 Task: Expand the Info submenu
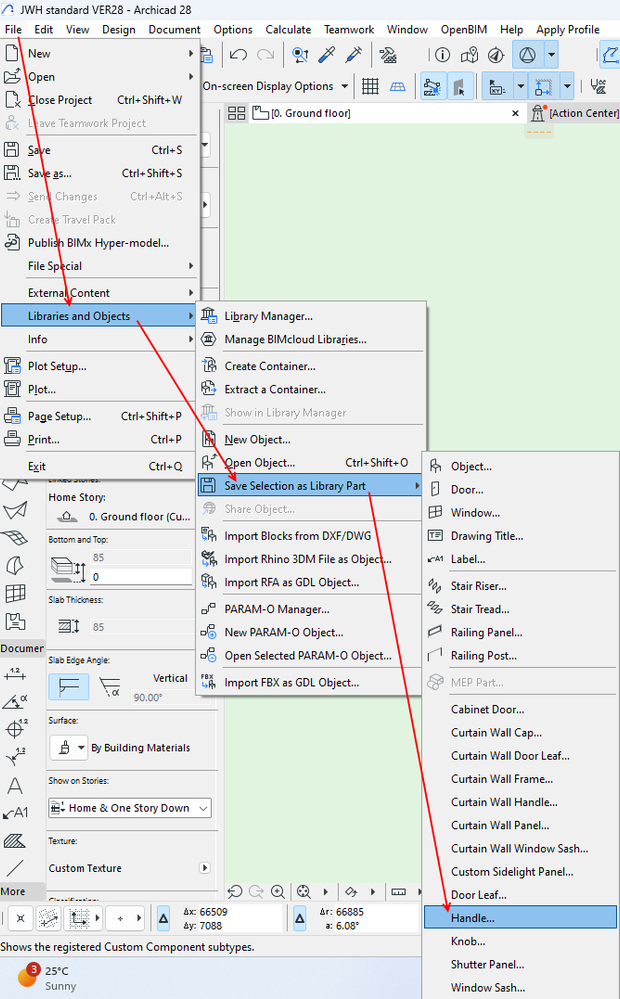100,340
